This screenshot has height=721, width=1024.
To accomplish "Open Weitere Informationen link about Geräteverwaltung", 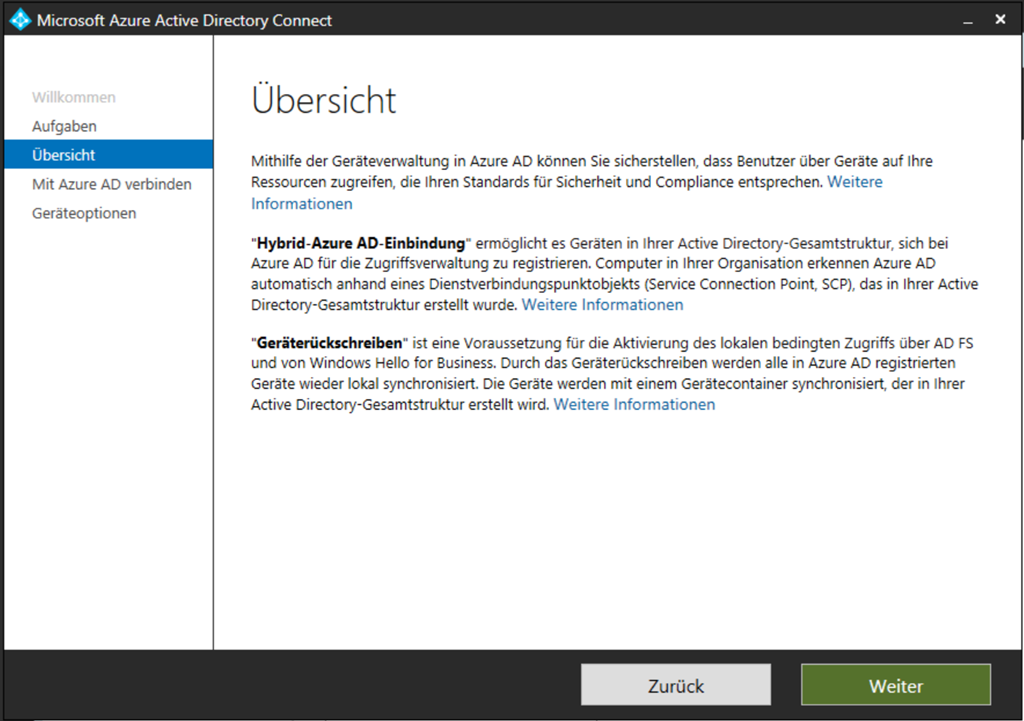I will click(x=301, y=204).
